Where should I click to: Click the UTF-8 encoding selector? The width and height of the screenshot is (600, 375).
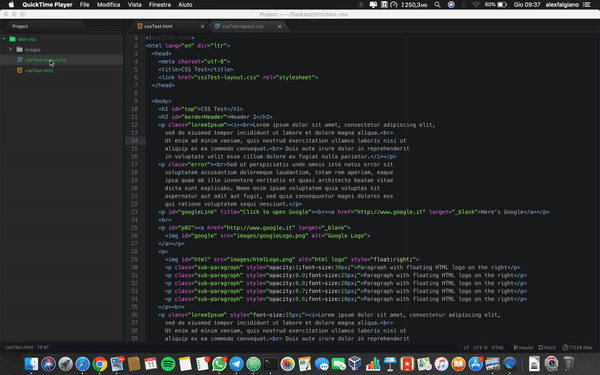[480, 347]
